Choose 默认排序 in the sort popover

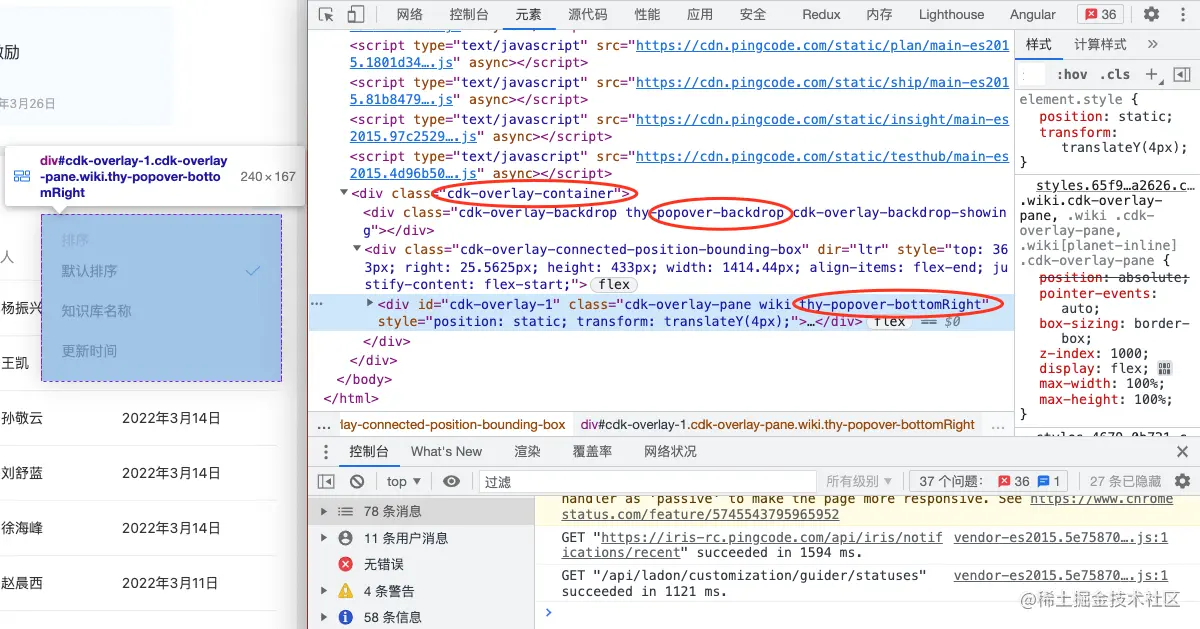[x=160, y=271]
